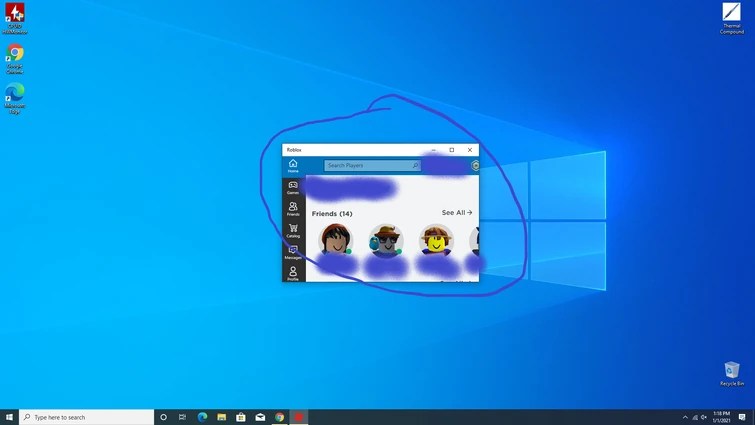Open File Explorer from the taskbar
Image resolution: width=755 pixels, height=425 pixels.
point(221,417)
